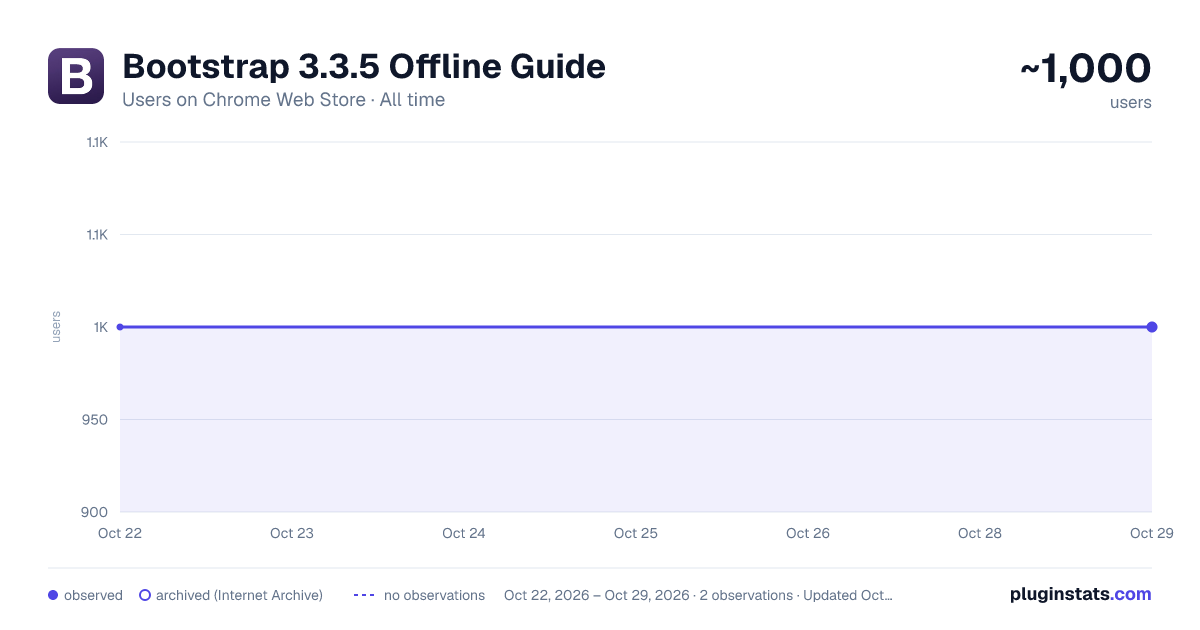This screenshot has width=1200, height=630.
Task: Click the 'Oct 26' x-axis label
Action: (808, 533)
